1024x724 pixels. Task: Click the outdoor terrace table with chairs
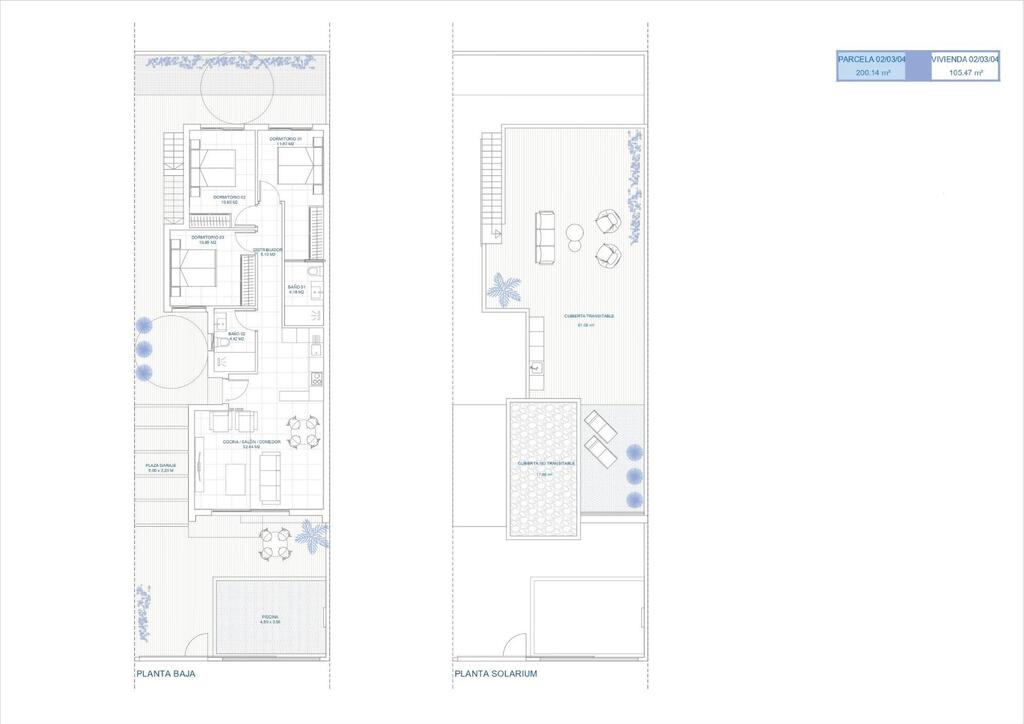coord(274,543)
